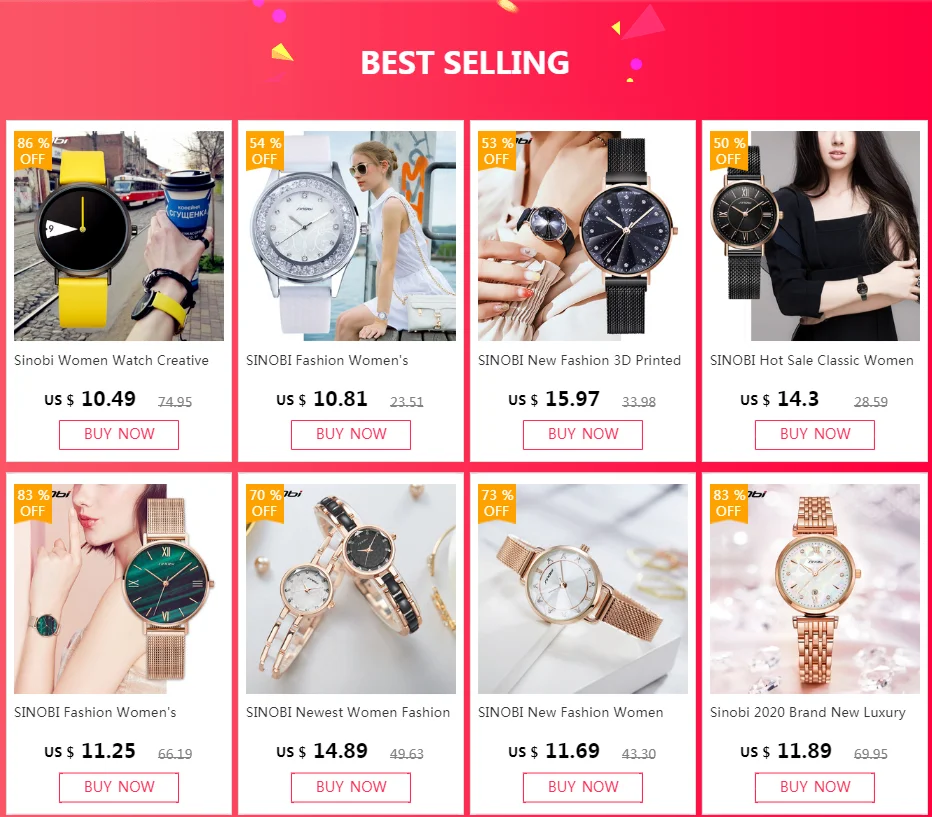932x817 pixels.
Task: Open 'Sinobi Women Watch Creative' title link
Action: [111, 361]
